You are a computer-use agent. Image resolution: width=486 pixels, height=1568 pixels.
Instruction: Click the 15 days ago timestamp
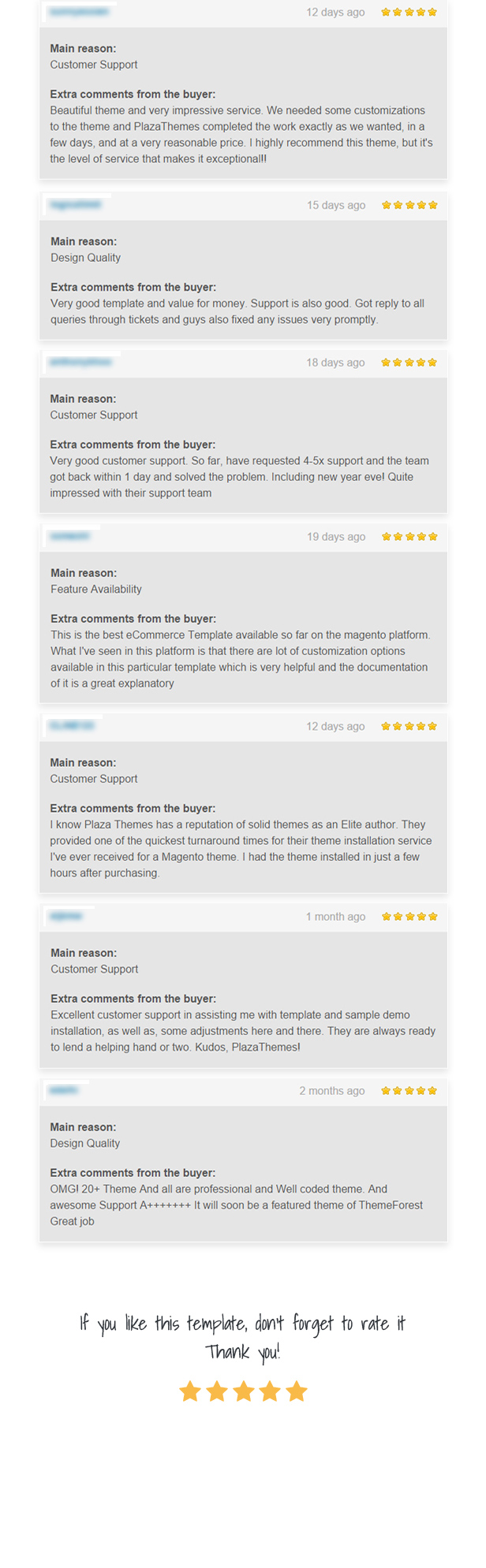coord(336,206)
